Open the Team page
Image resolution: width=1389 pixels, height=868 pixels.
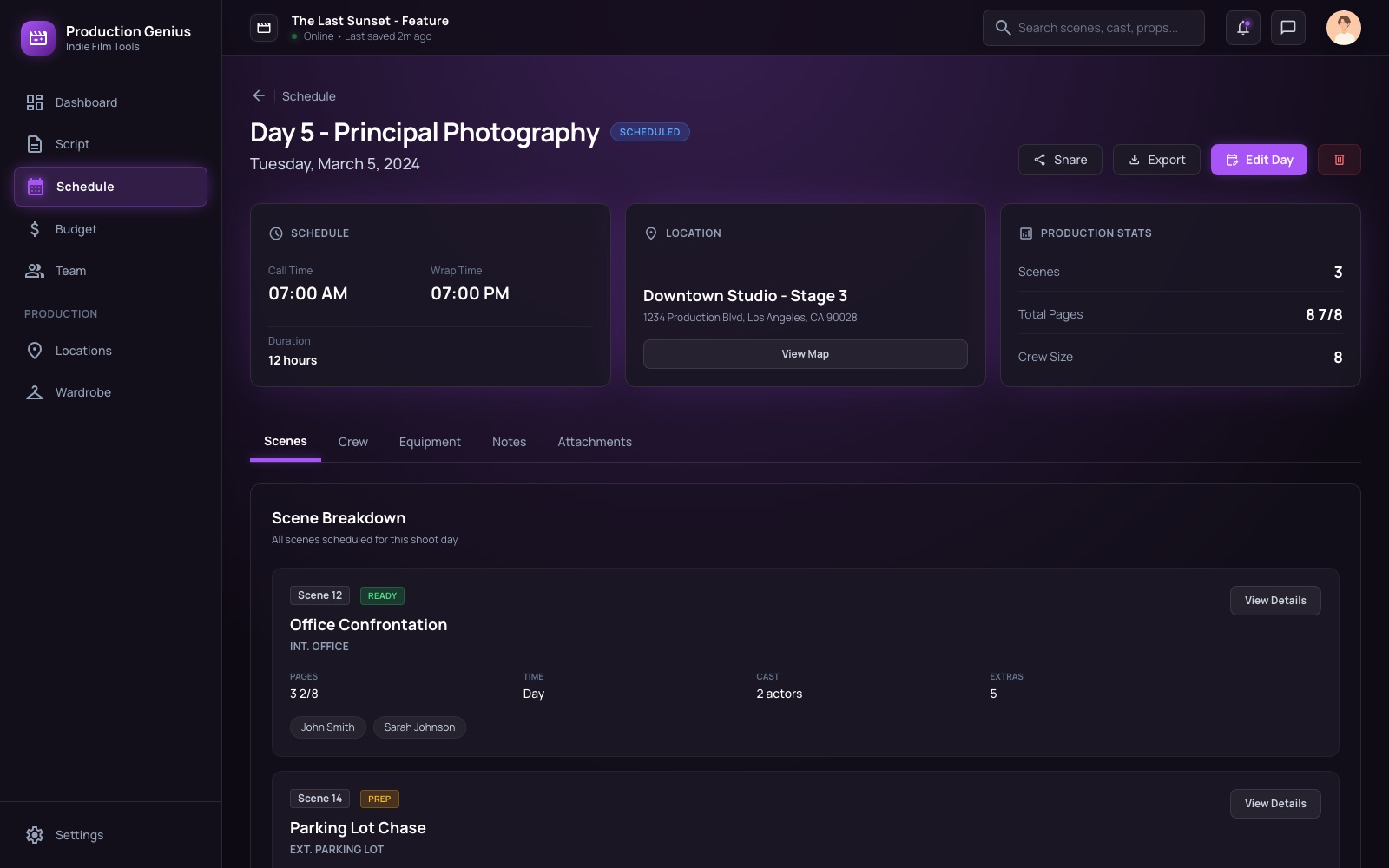pyautogui.click(x=110, y=271)
